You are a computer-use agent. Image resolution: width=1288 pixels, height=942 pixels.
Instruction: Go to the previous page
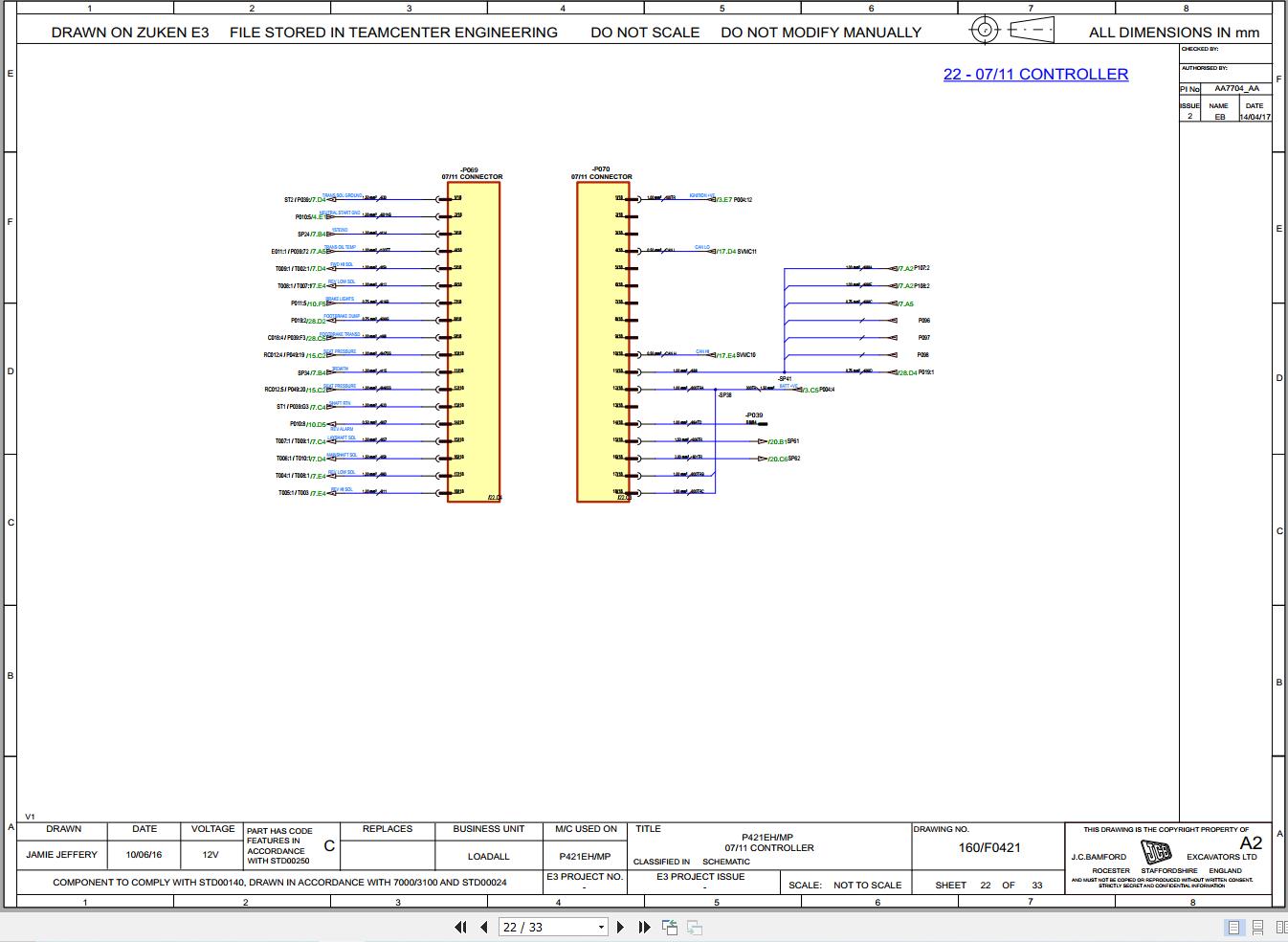pyautogui.click(x=482, y=927)
